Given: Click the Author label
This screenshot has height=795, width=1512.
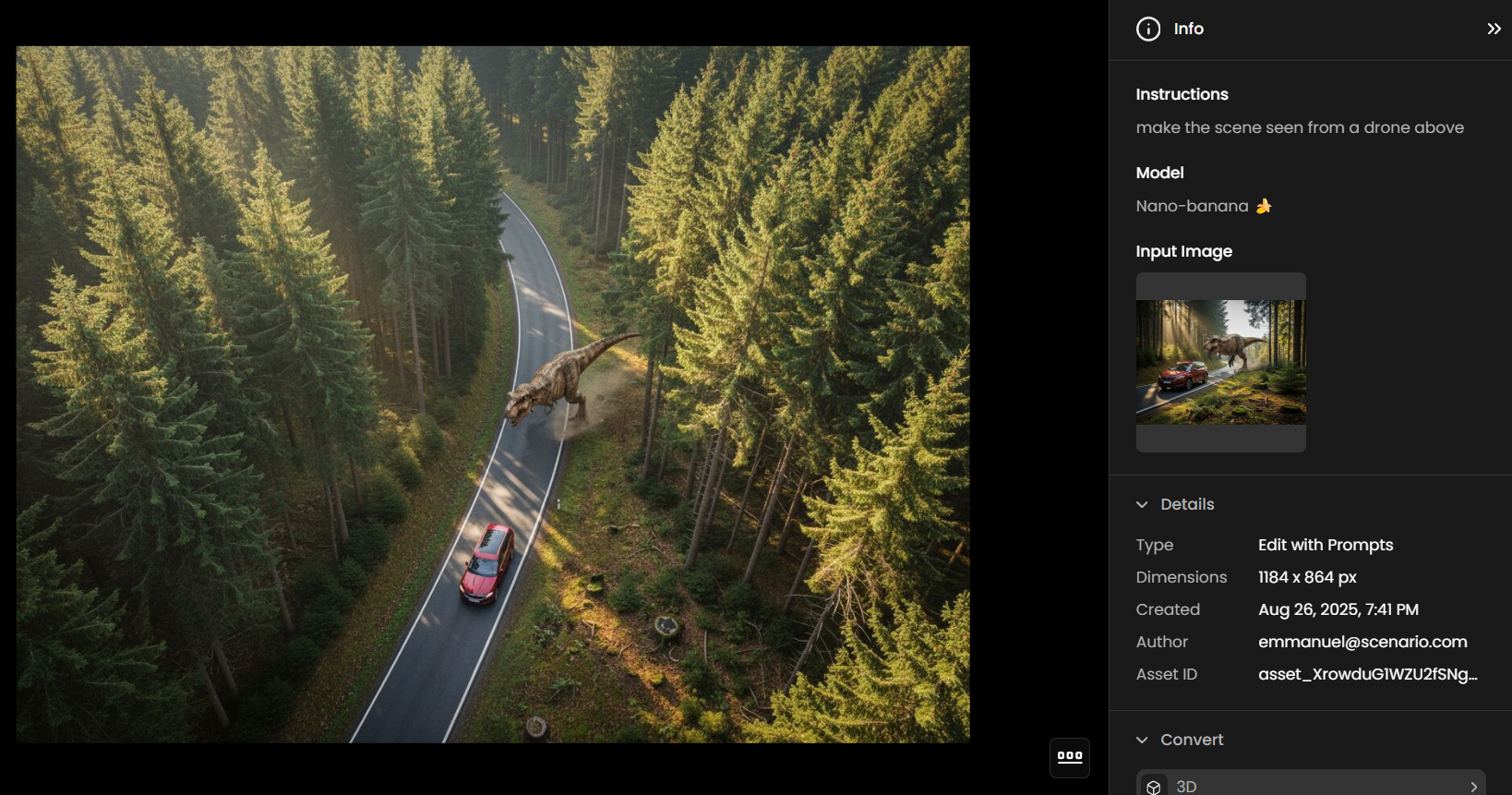Looking at the screenshot, I should (1161, 642).
